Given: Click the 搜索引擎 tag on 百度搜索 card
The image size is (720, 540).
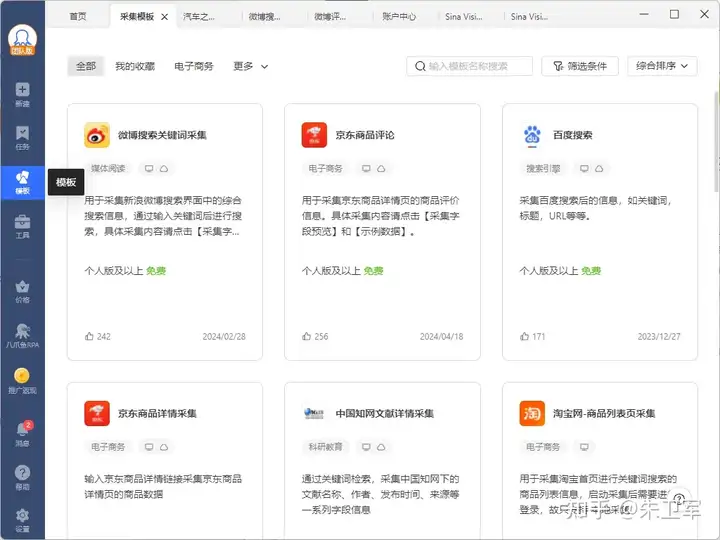Looking at the screenshot, I should pos(543,169).
